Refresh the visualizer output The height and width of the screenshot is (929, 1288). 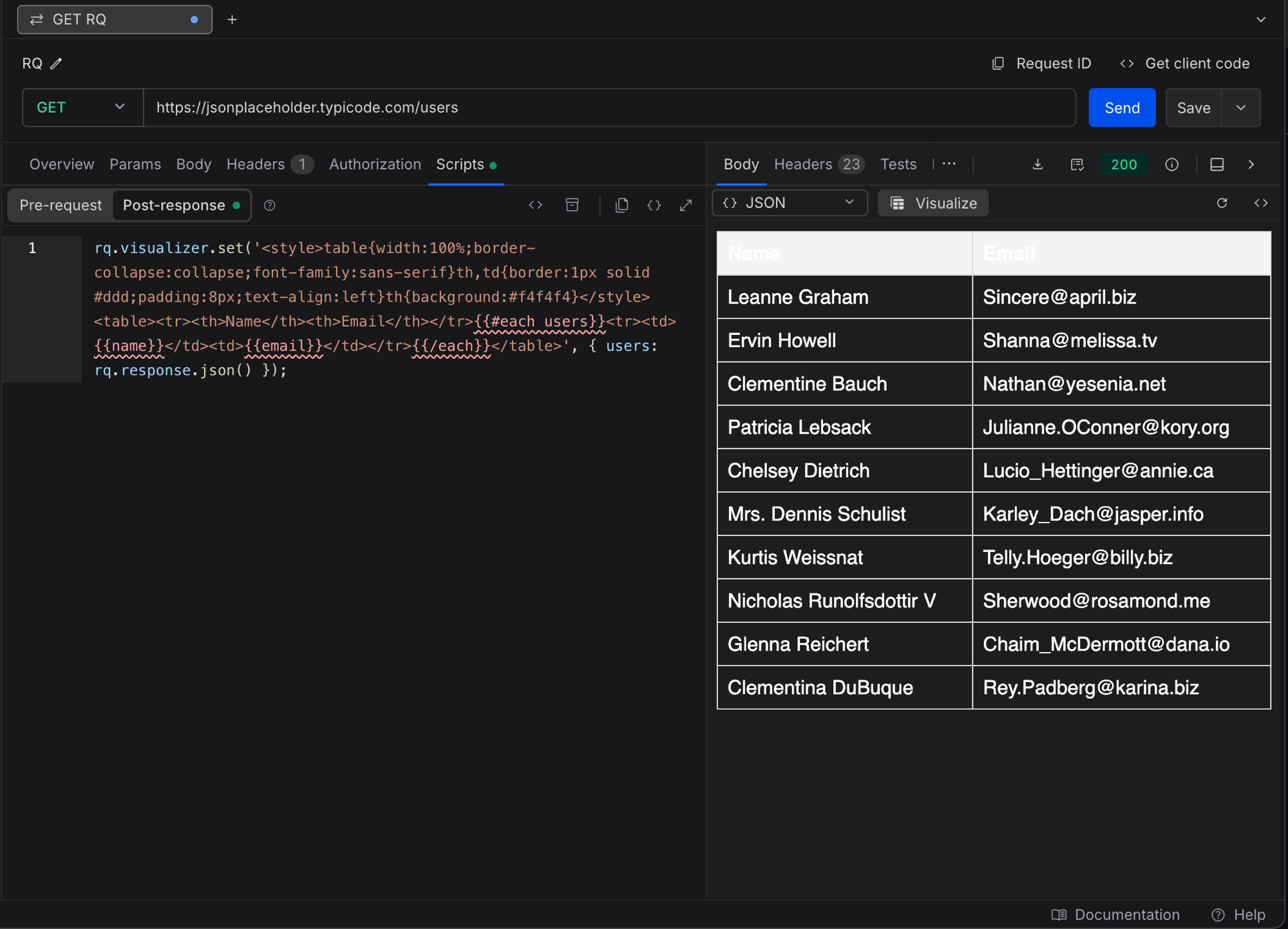pos(1222,204)
